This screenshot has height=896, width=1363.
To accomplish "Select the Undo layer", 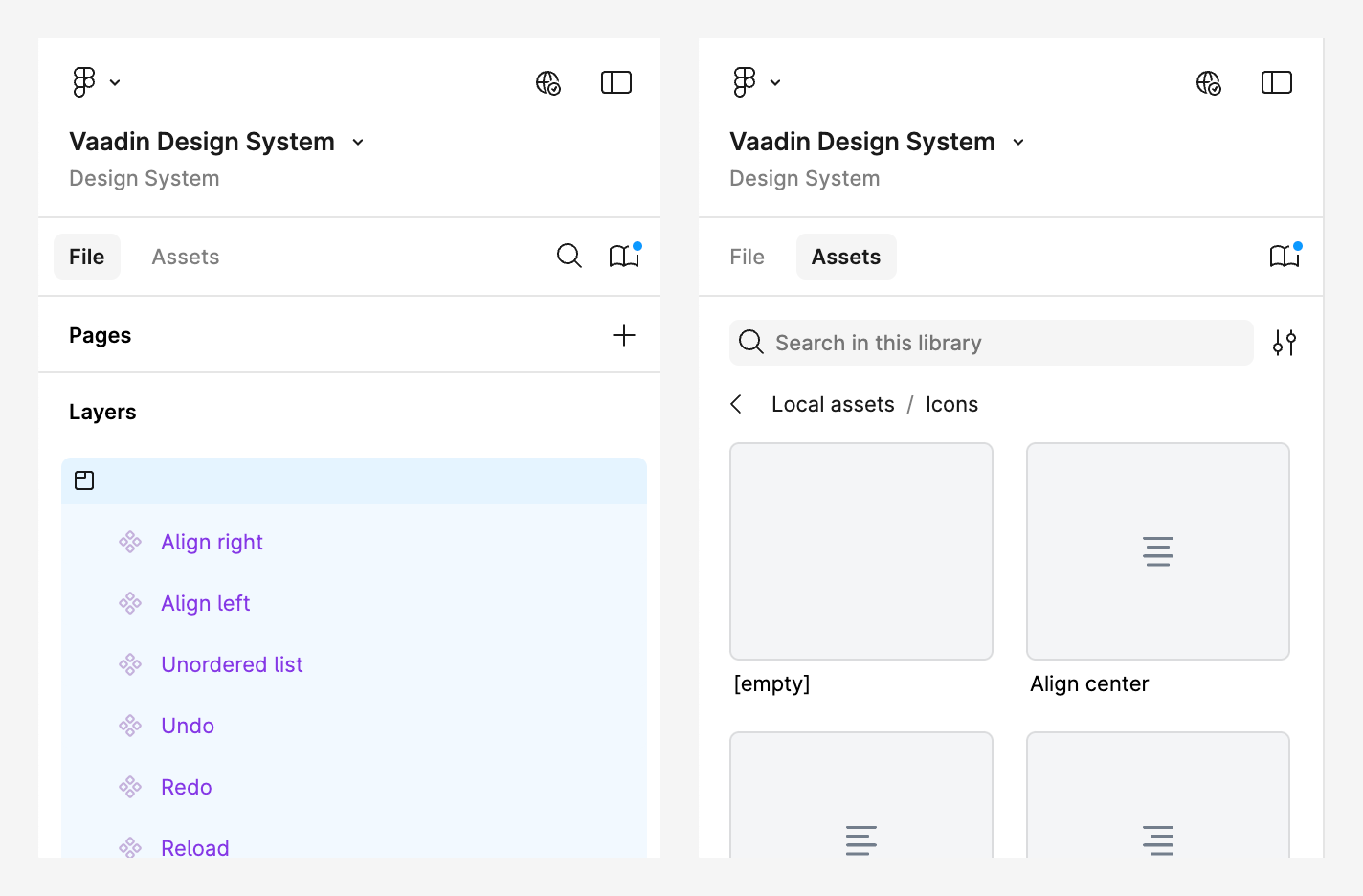I will point(188,726).
